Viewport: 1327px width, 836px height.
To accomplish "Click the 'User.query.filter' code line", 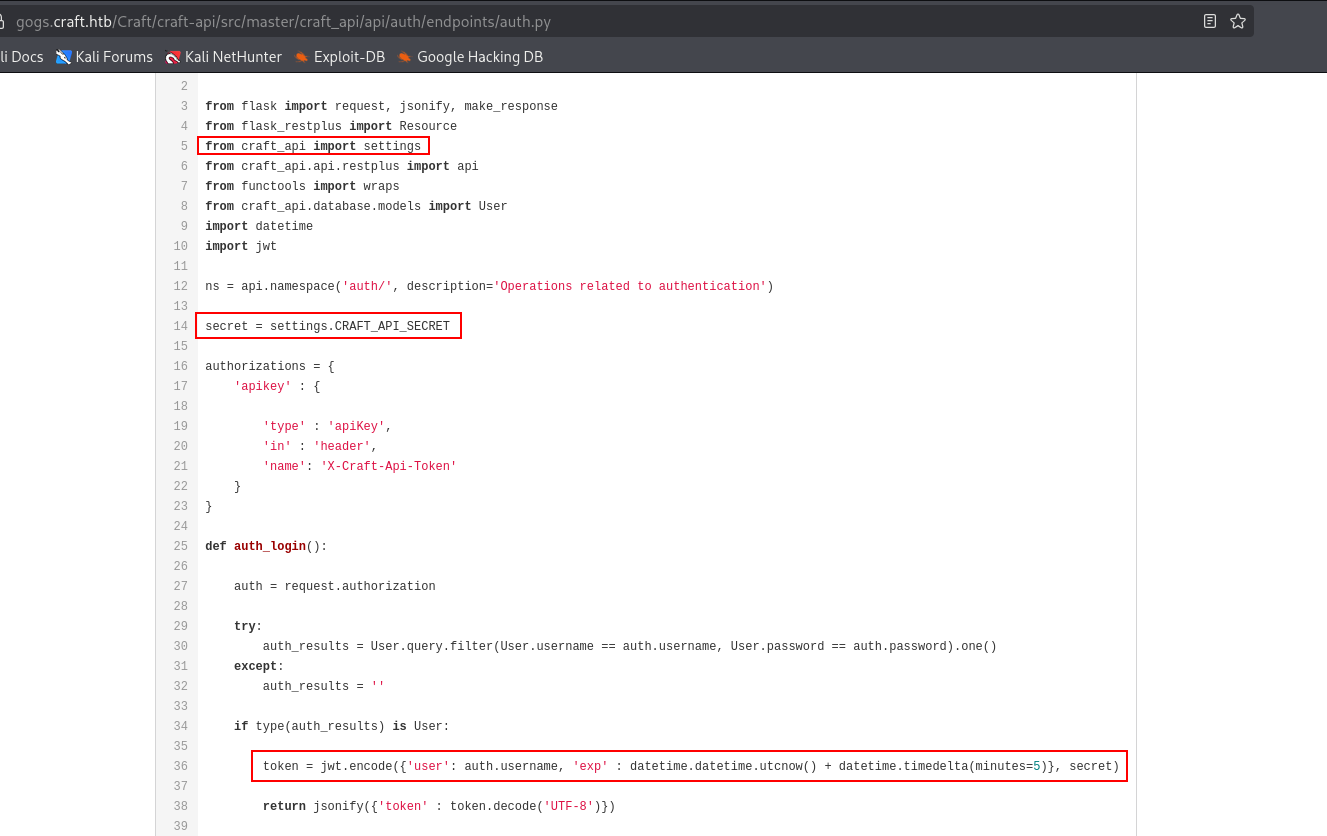I will [x=630, y=646].
